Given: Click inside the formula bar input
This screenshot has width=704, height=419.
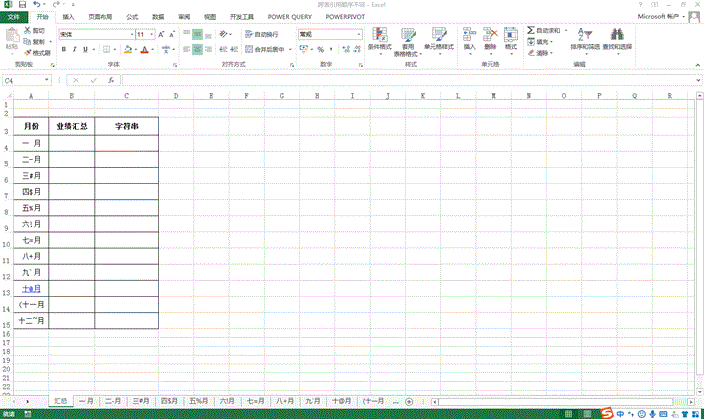Looking at the screenshot, I should coord(400,80).
